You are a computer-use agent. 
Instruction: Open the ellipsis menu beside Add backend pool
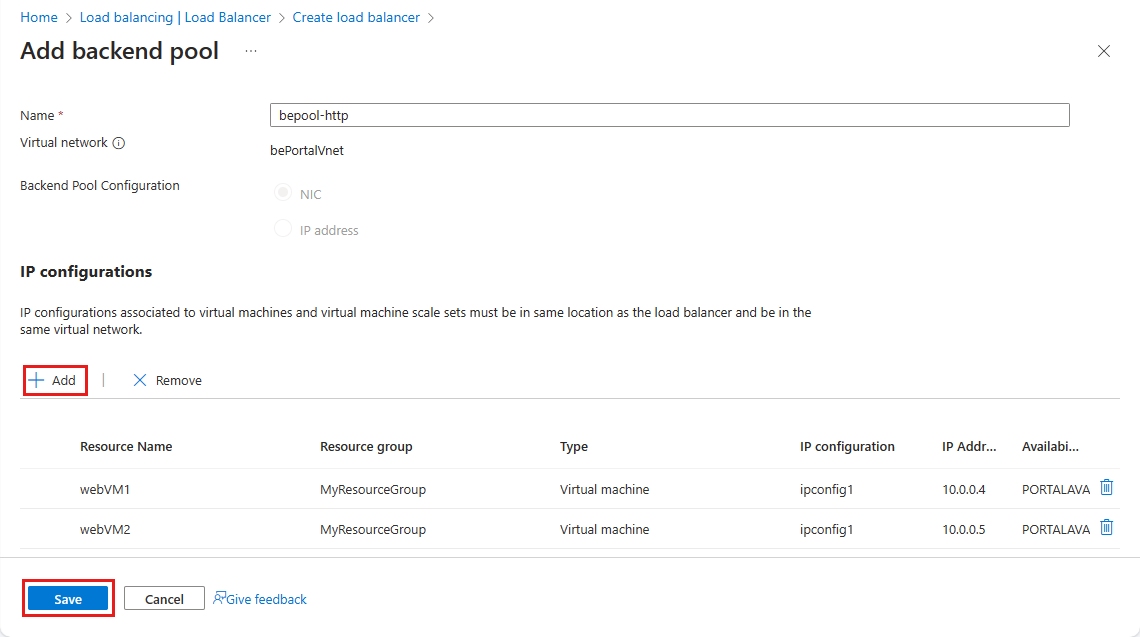pos(250,50)
